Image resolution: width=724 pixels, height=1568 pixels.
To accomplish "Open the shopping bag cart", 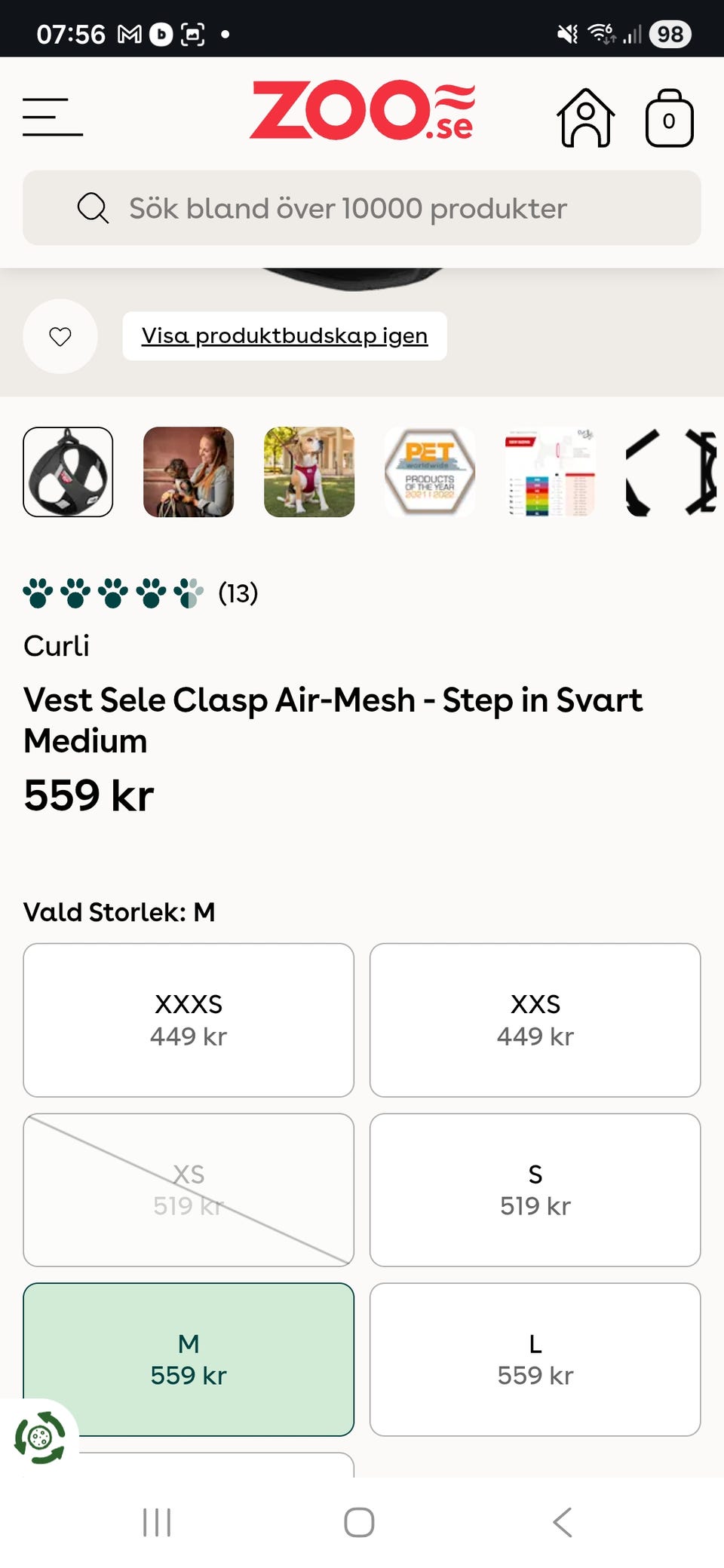I will click(x=669, y=118).
